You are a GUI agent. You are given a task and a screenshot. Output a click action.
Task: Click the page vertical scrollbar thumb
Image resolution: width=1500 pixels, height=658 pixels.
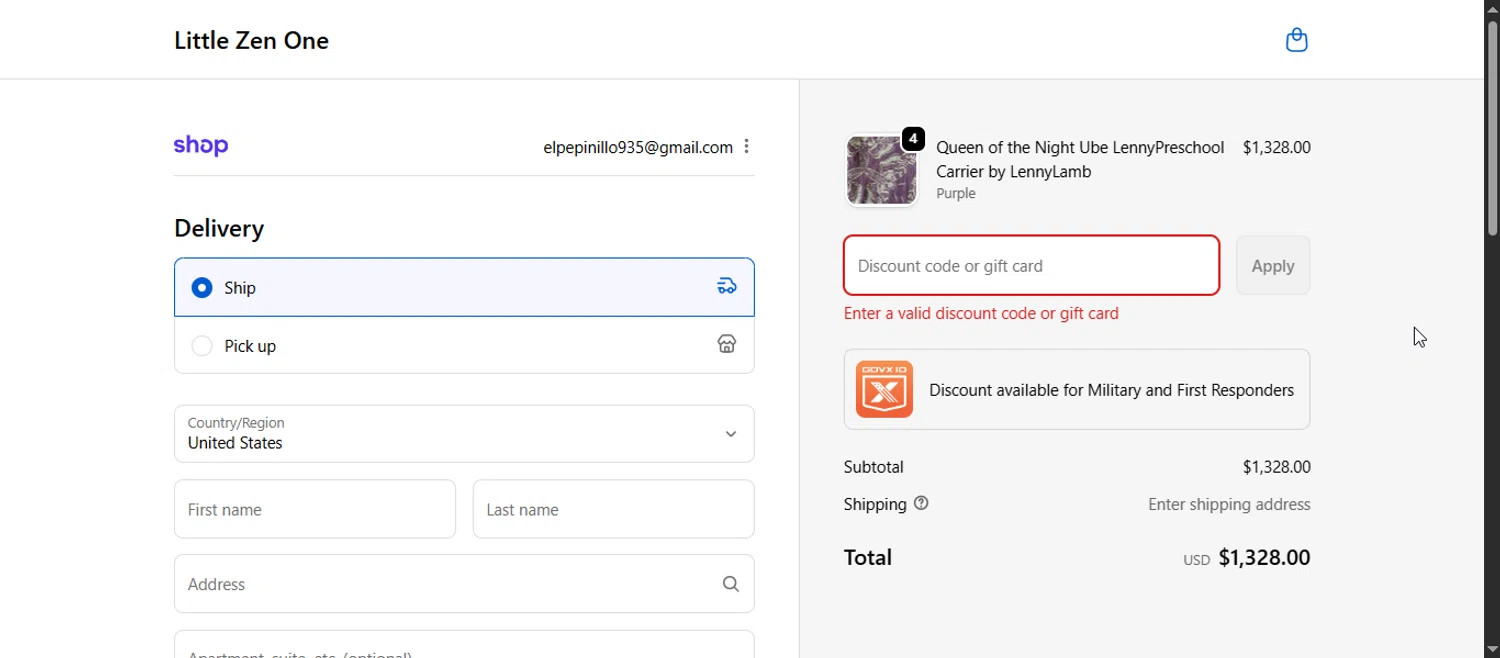pos(1492,127)
